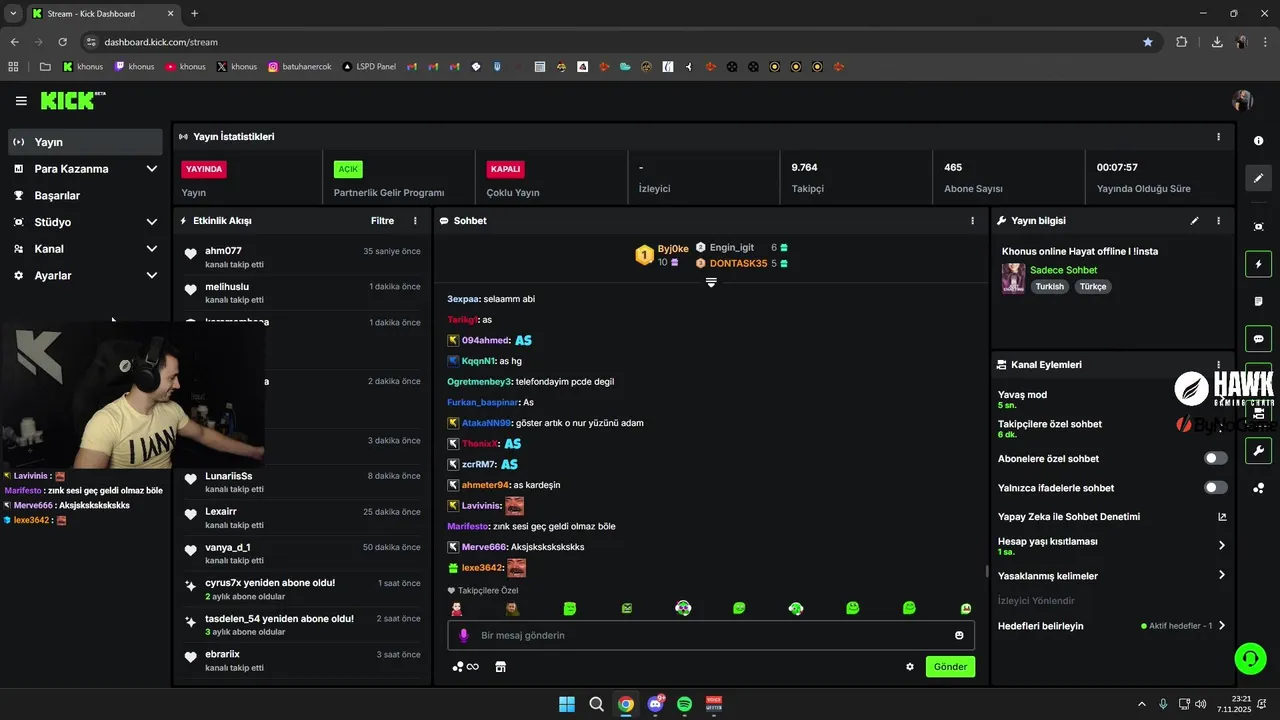This screenshot has height=720, width=1280.
Task: Open the Filtre dropdown in Etkinlik Akışı
Action: tap(382, 221)
